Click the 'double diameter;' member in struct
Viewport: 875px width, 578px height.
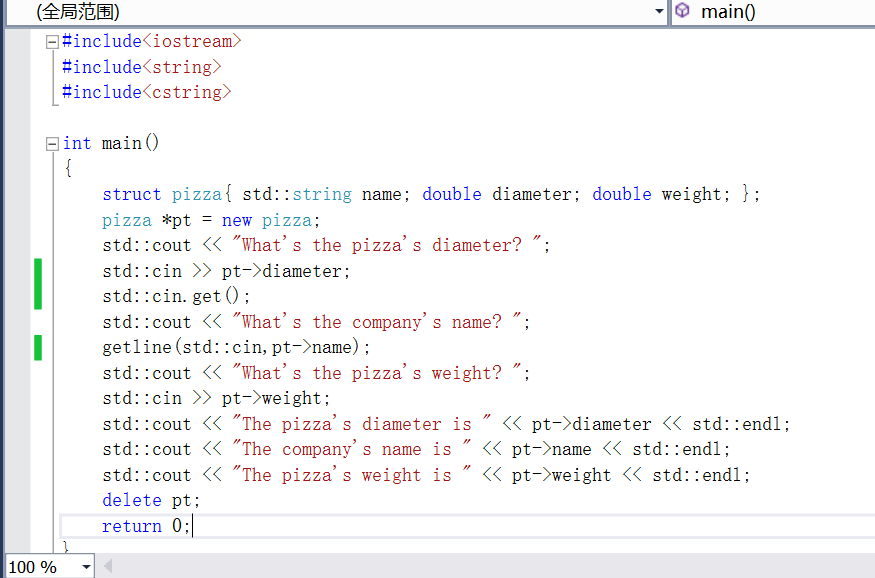coord(502,195)
